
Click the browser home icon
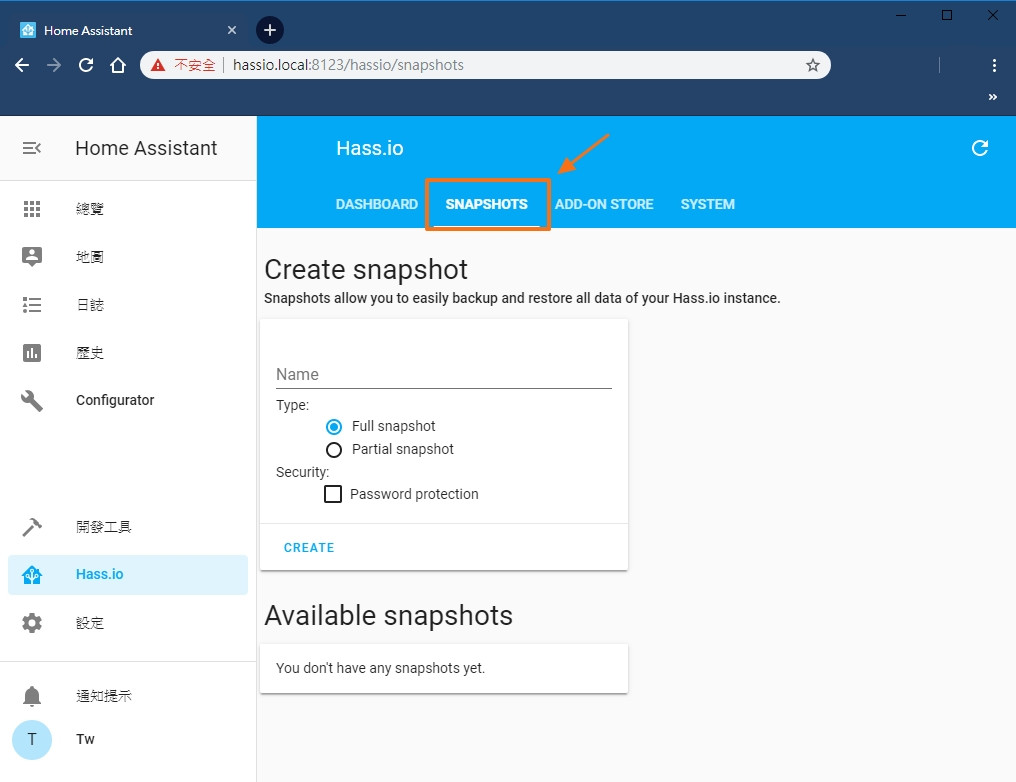pyautogui.click(x=118, y=65)
